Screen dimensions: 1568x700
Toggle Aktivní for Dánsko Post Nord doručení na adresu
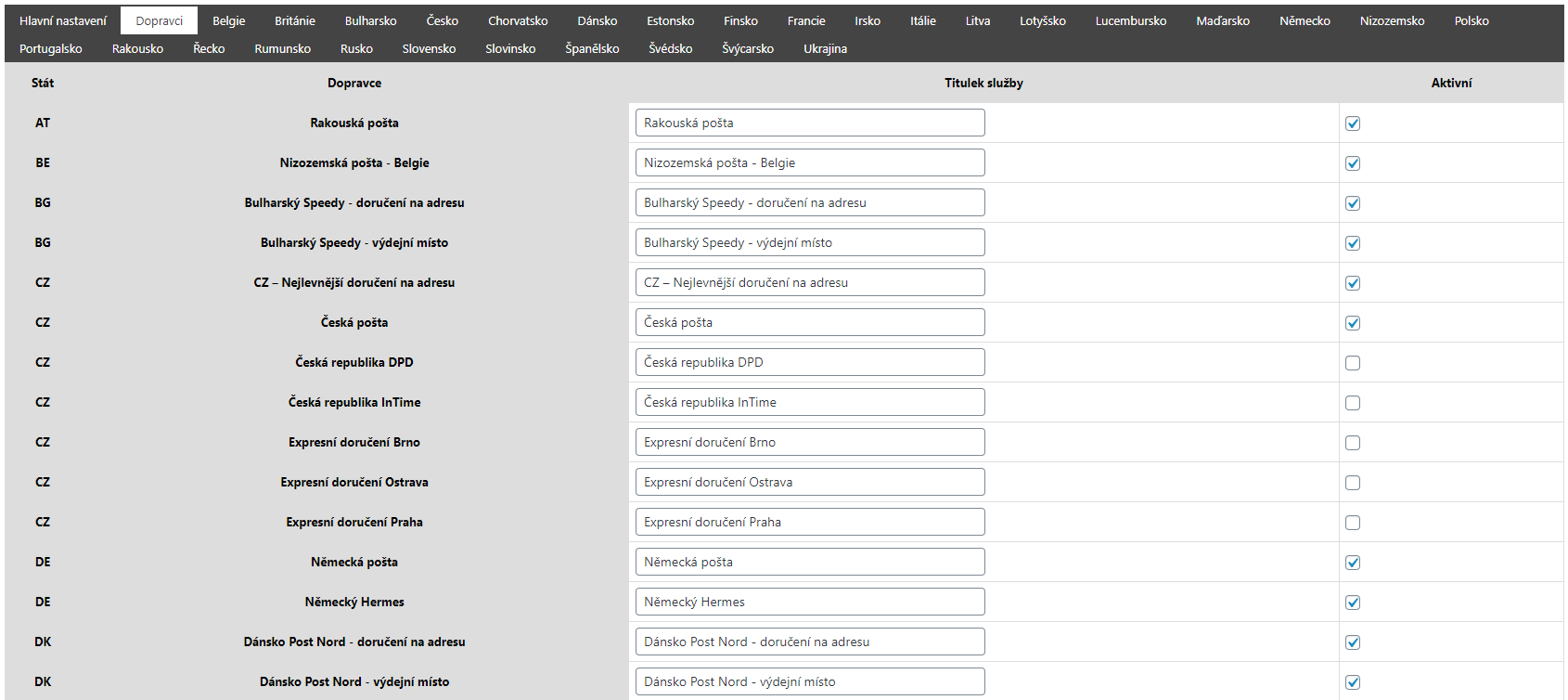point(1353,642)
